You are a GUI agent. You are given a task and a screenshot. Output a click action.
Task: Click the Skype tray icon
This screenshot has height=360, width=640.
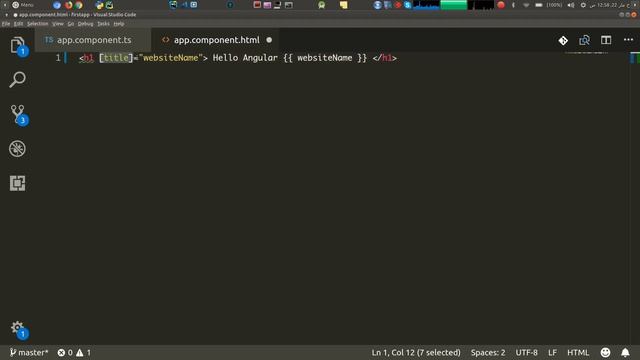[x=407, y=5]
